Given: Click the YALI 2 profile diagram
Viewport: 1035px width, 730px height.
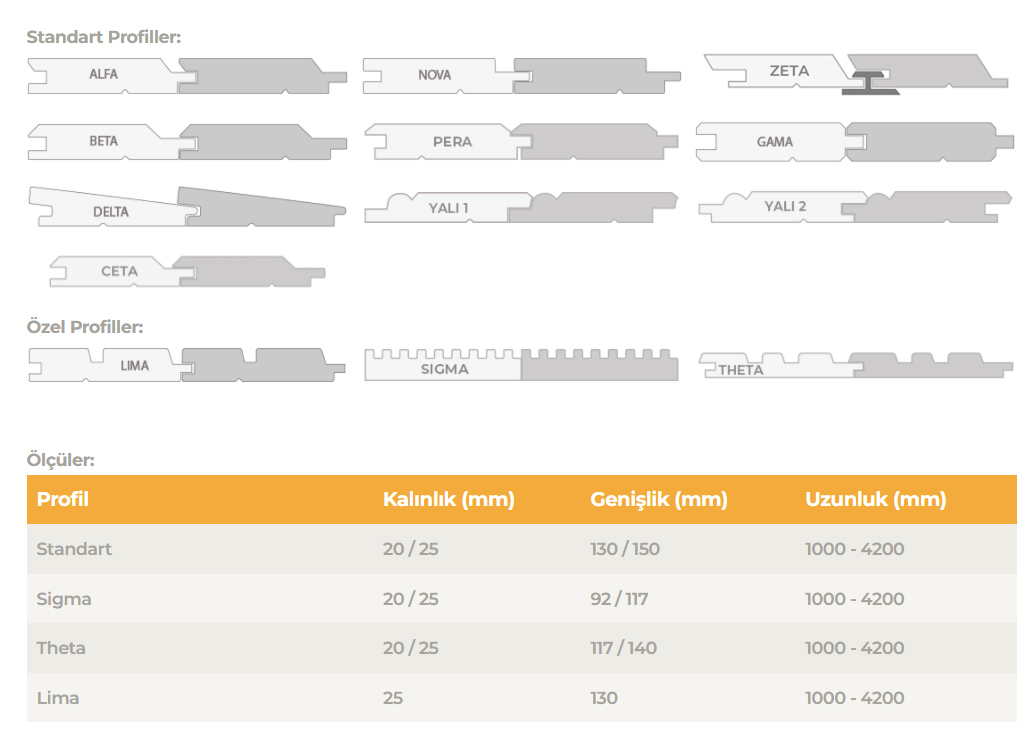Looking at the screenshot, I should point(856,207).
